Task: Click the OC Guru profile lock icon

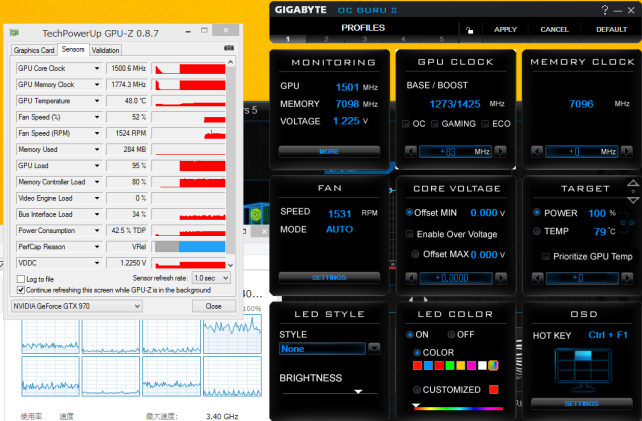Action: [470, 30]
